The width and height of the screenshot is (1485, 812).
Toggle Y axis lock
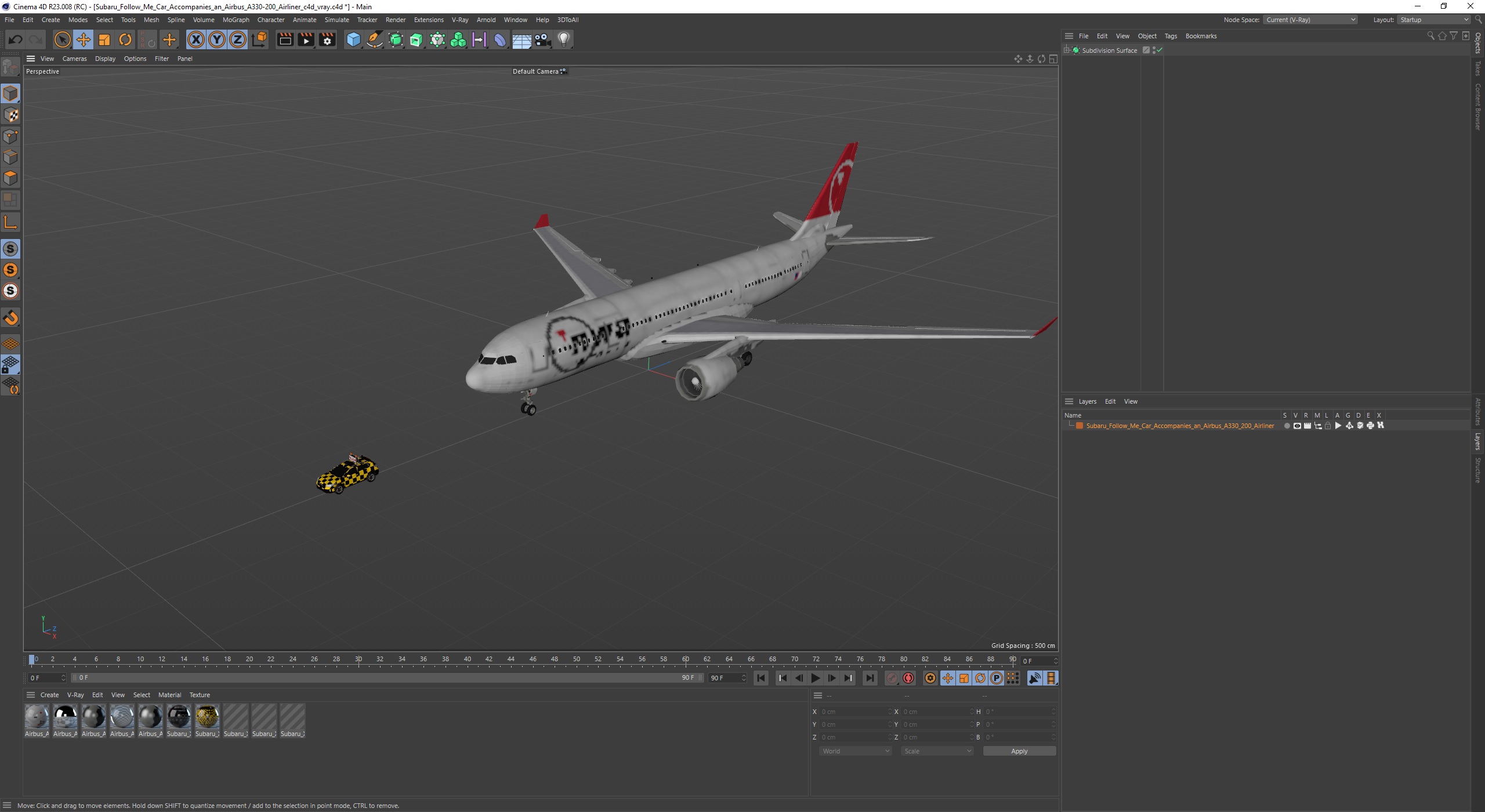tap(217, 39)
